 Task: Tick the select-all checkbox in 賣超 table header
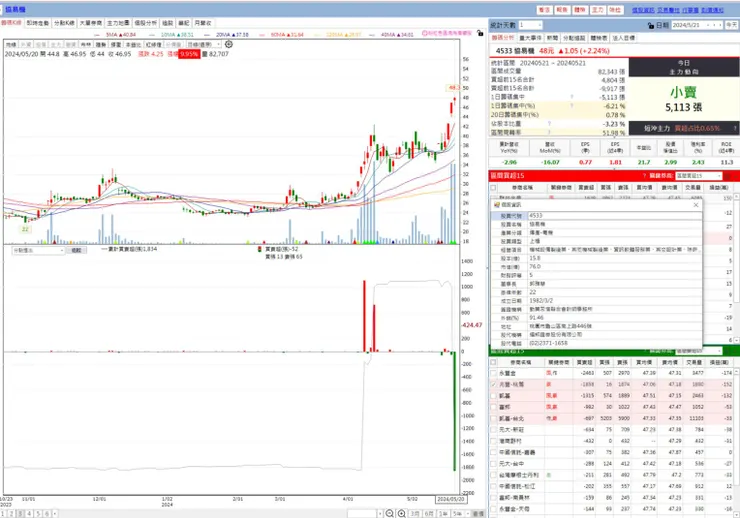click(494, 362)
